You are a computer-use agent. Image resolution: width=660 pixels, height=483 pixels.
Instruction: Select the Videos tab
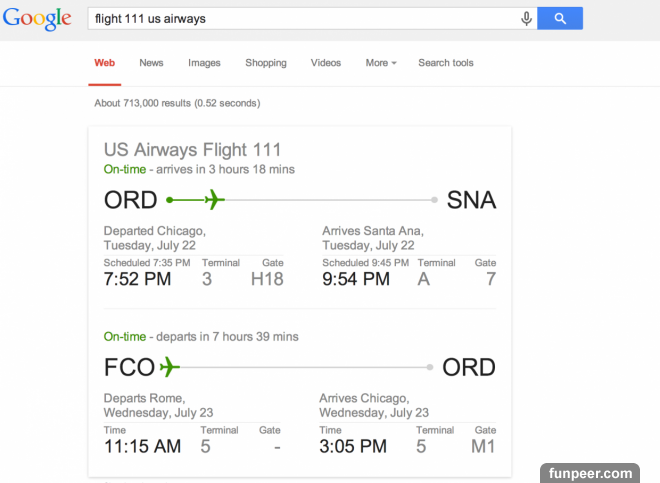[326, 63]
